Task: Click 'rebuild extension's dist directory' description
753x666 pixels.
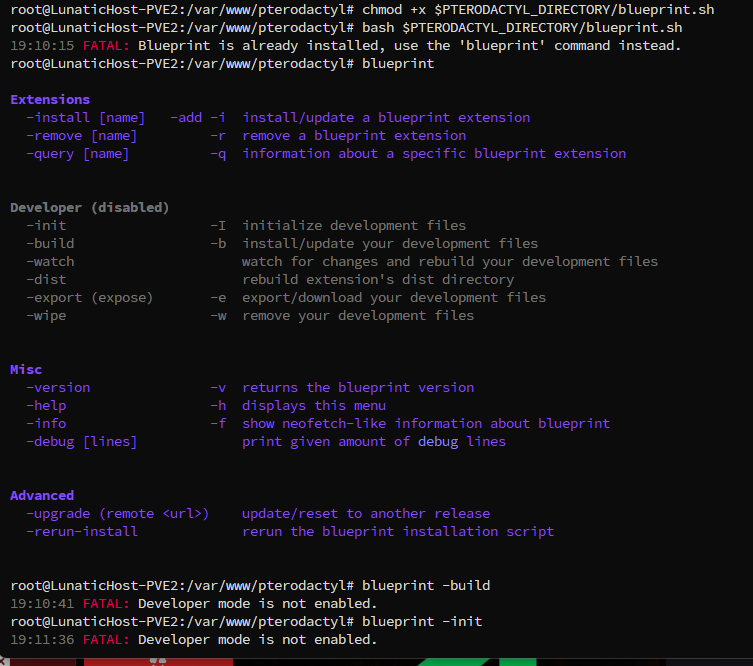Action: [378, 280]
